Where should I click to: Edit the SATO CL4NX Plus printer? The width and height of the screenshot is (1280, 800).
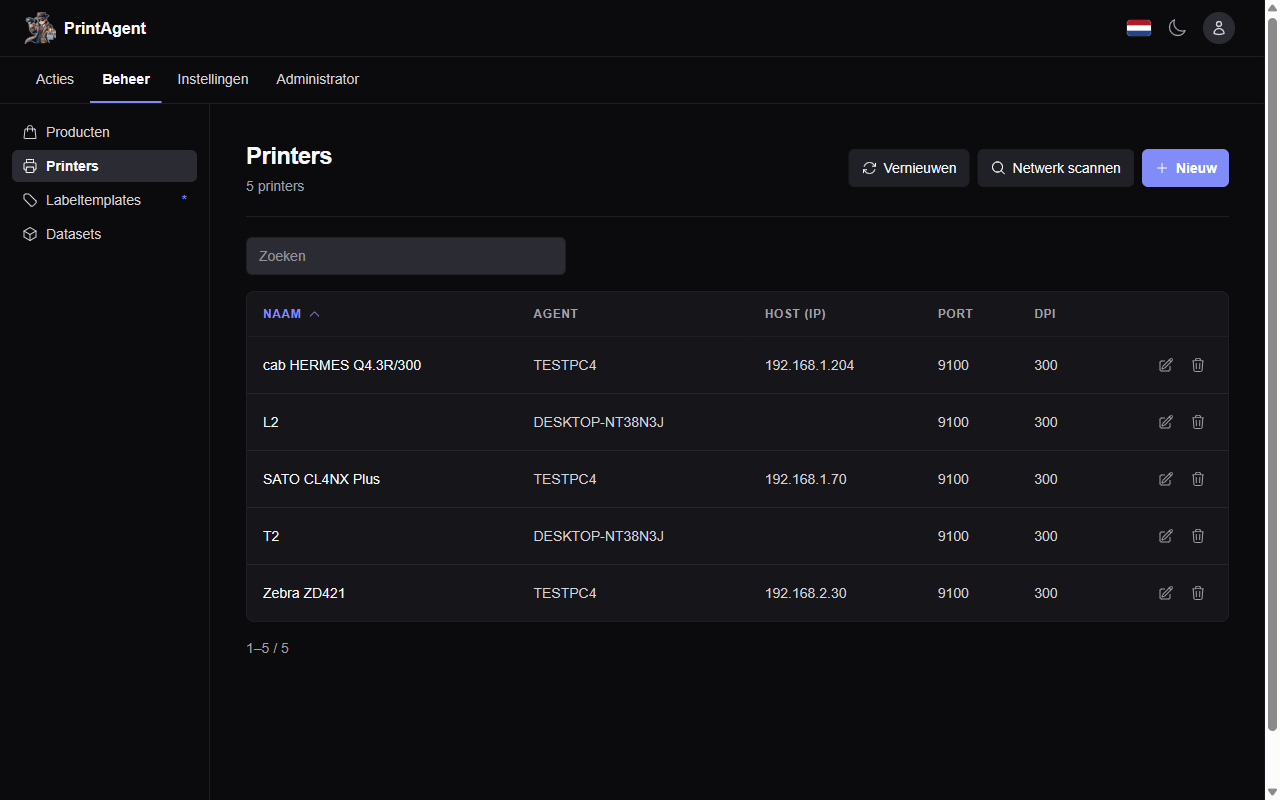click(1165, 479)
